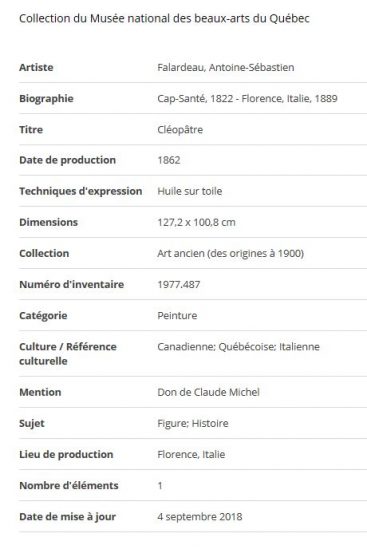The width and height of the screenshot is (367, 549).
Task: Select the Cléopâtre title value
Action: pos(180,130)
